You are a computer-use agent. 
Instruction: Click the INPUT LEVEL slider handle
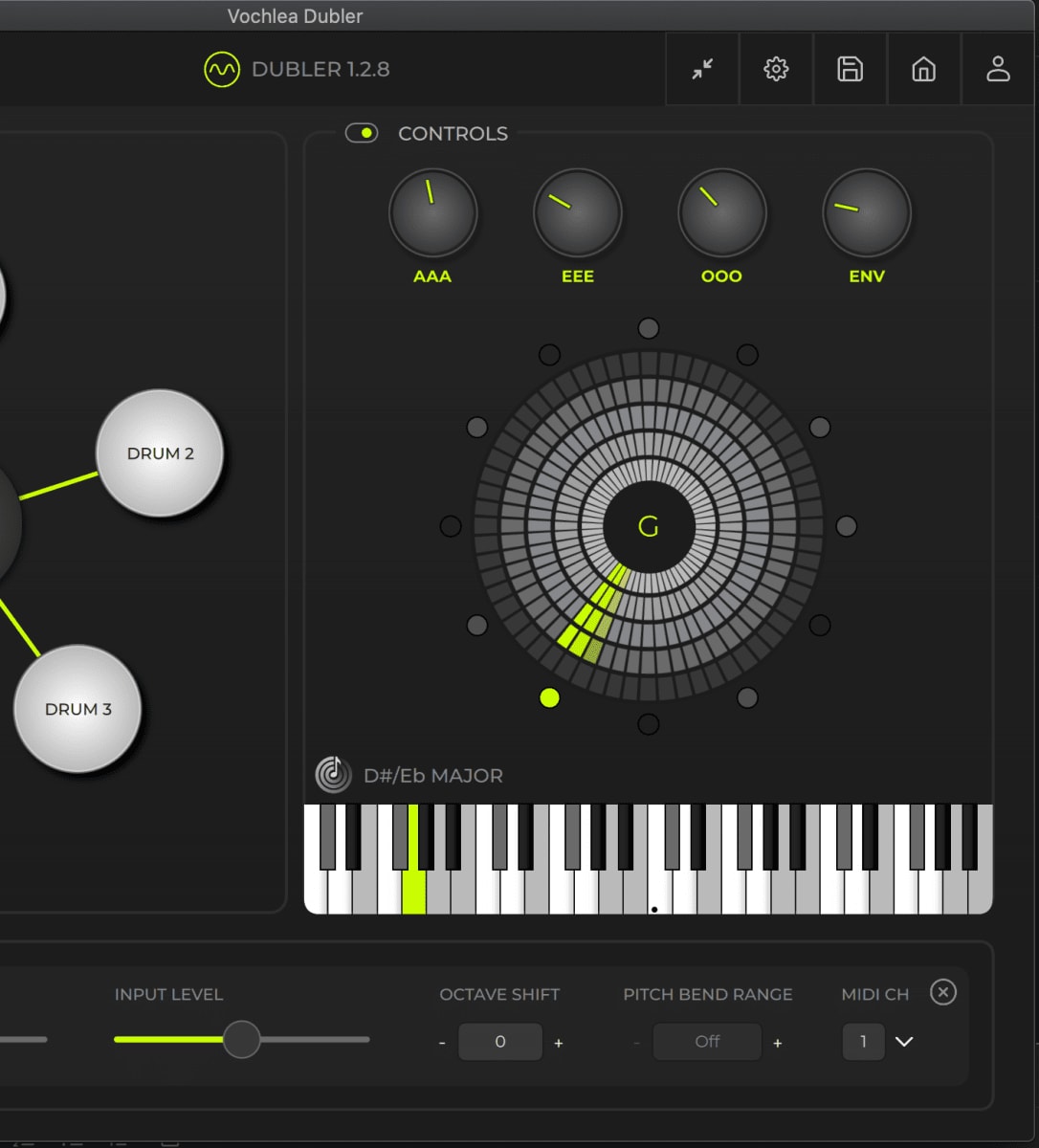click(242, 1039)
